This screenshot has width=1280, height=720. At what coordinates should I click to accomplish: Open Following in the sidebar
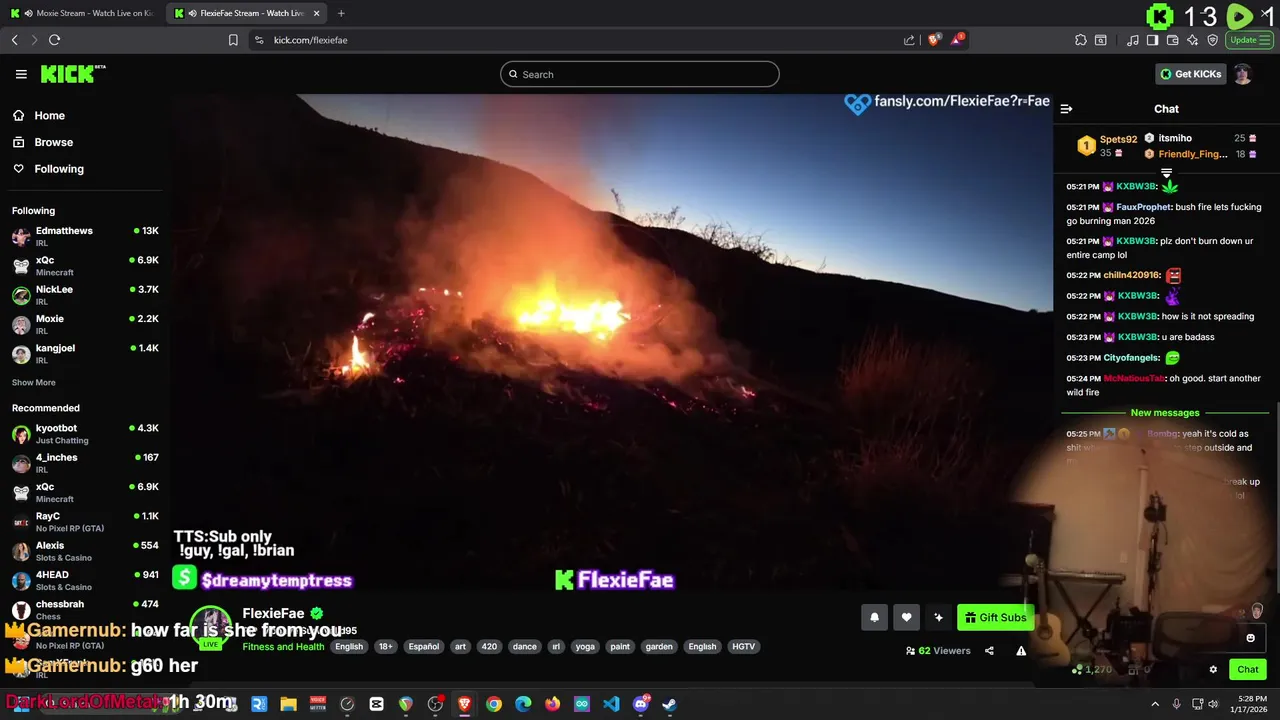point(59,169)
